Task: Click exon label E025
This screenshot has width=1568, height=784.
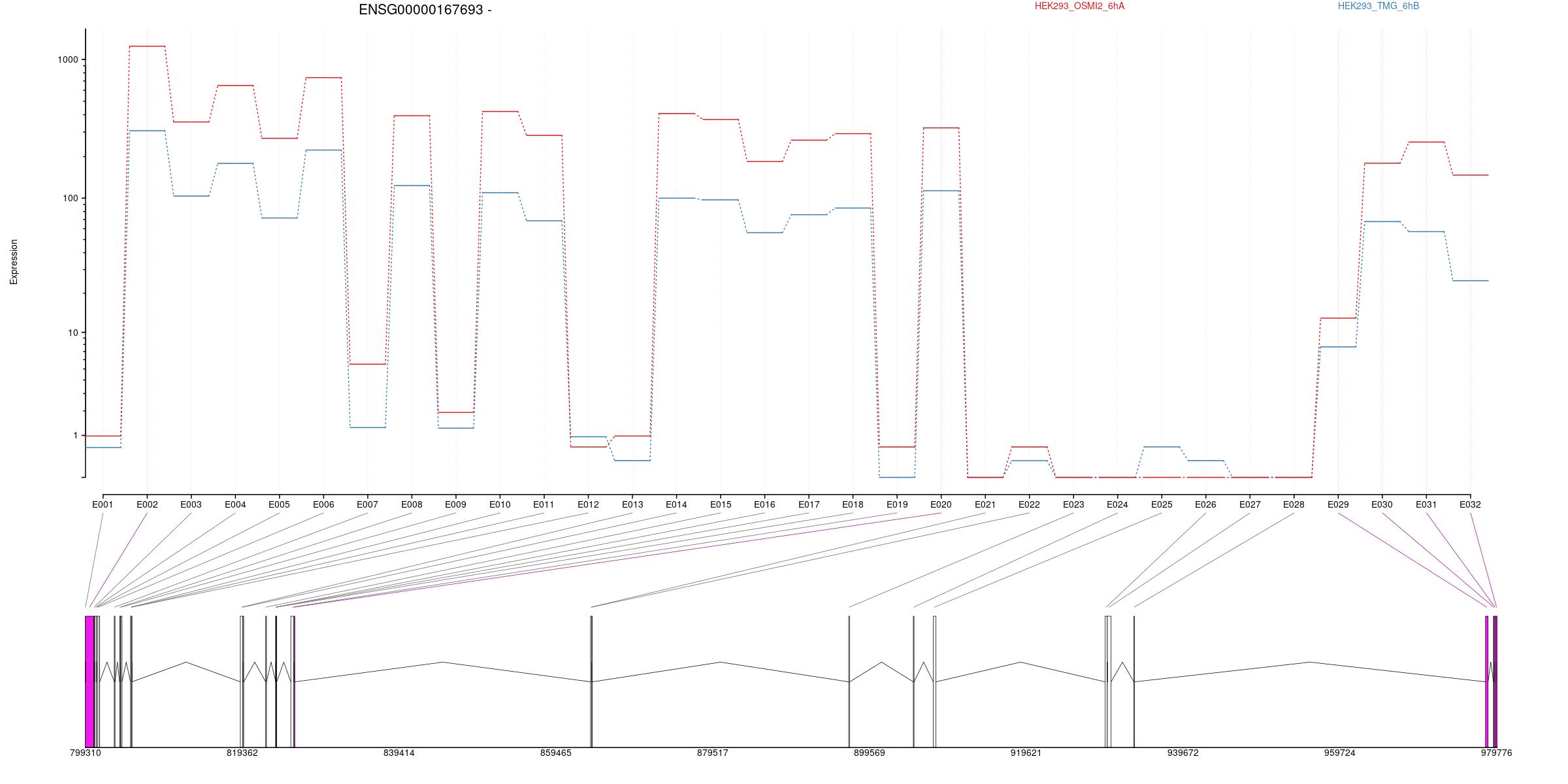Action: 1162,504
